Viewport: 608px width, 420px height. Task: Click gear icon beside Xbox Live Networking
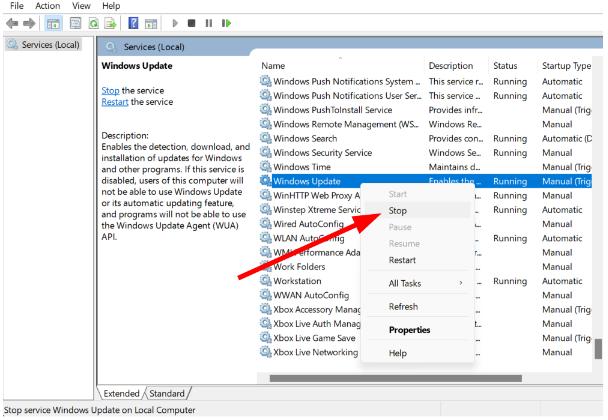[265, 352]
